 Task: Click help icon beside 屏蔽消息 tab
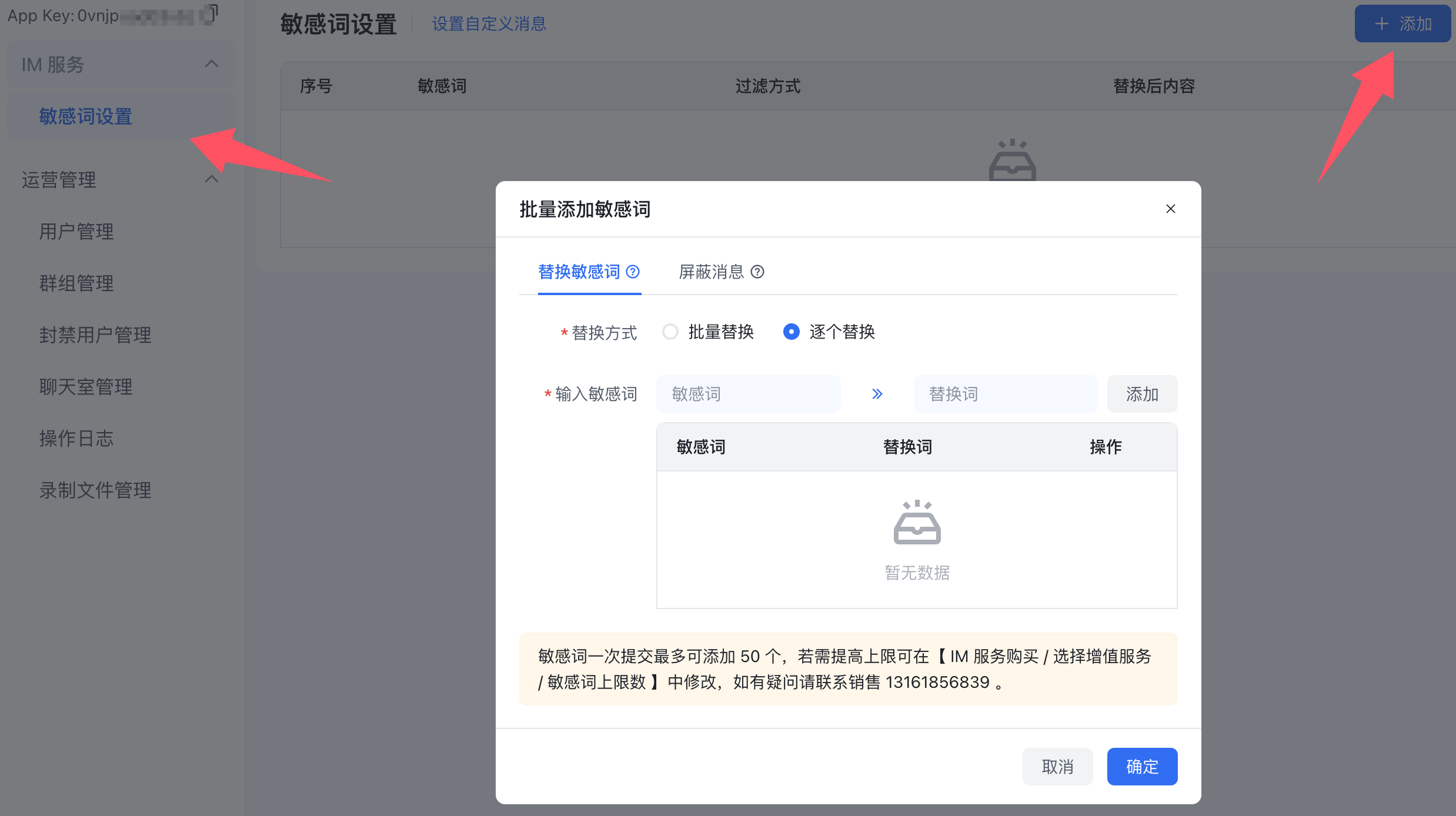pyautogui.click(x=757, y=272)
